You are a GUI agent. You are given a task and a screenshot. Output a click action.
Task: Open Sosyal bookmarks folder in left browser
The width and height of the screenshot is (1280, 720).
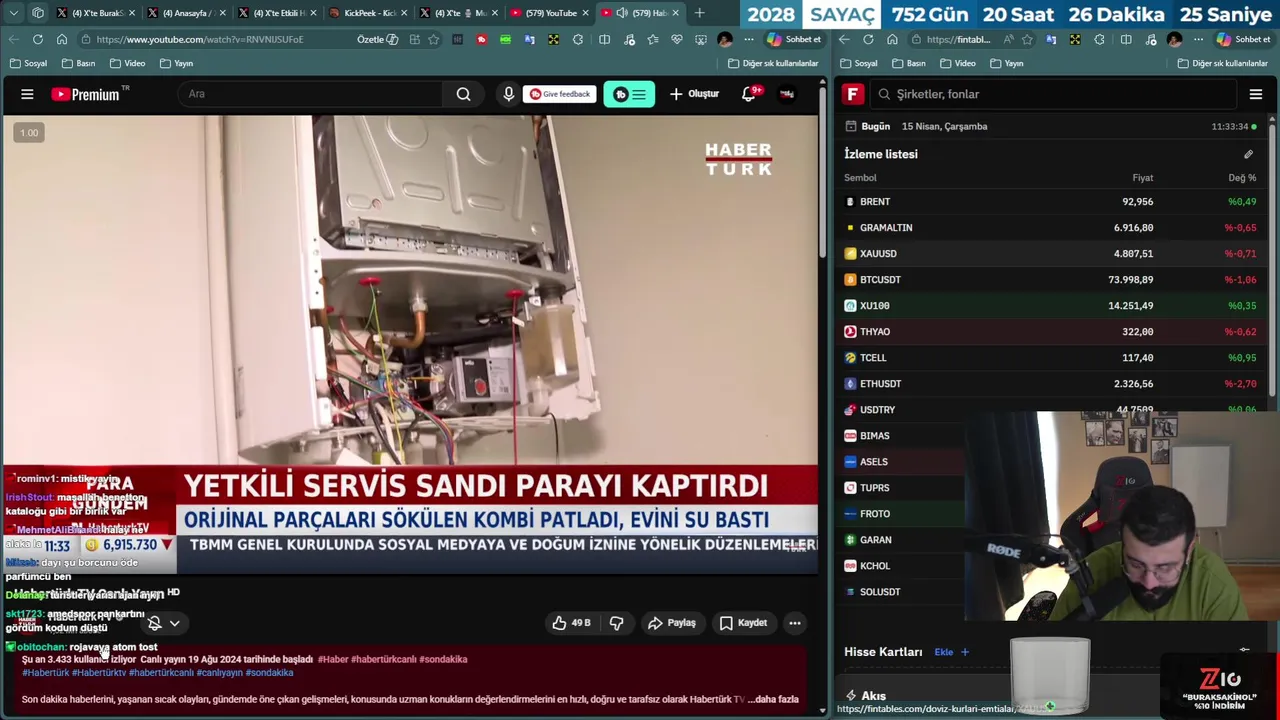[28, 63]
